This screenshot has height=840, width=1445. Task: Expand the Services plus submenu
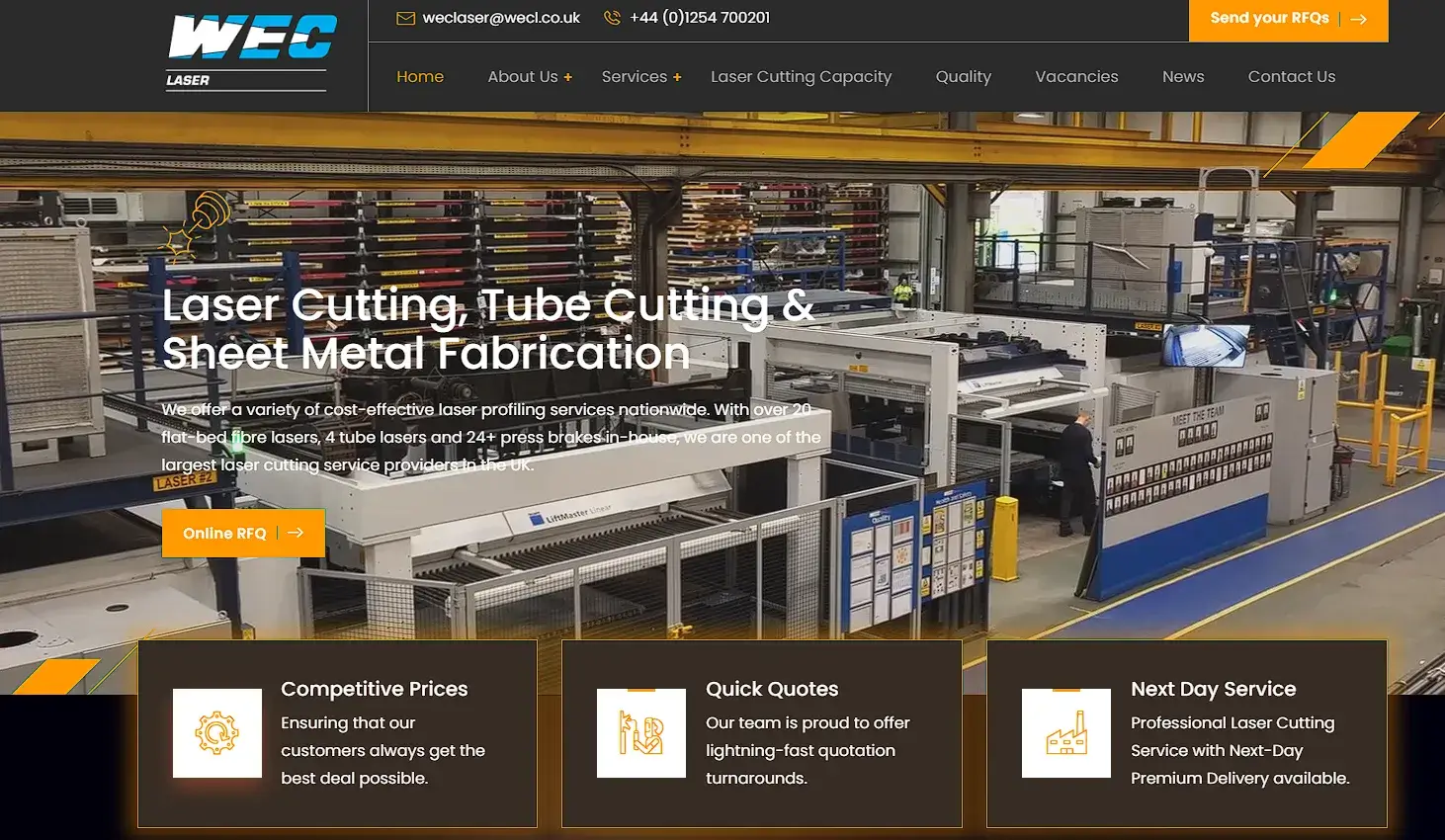677,77
